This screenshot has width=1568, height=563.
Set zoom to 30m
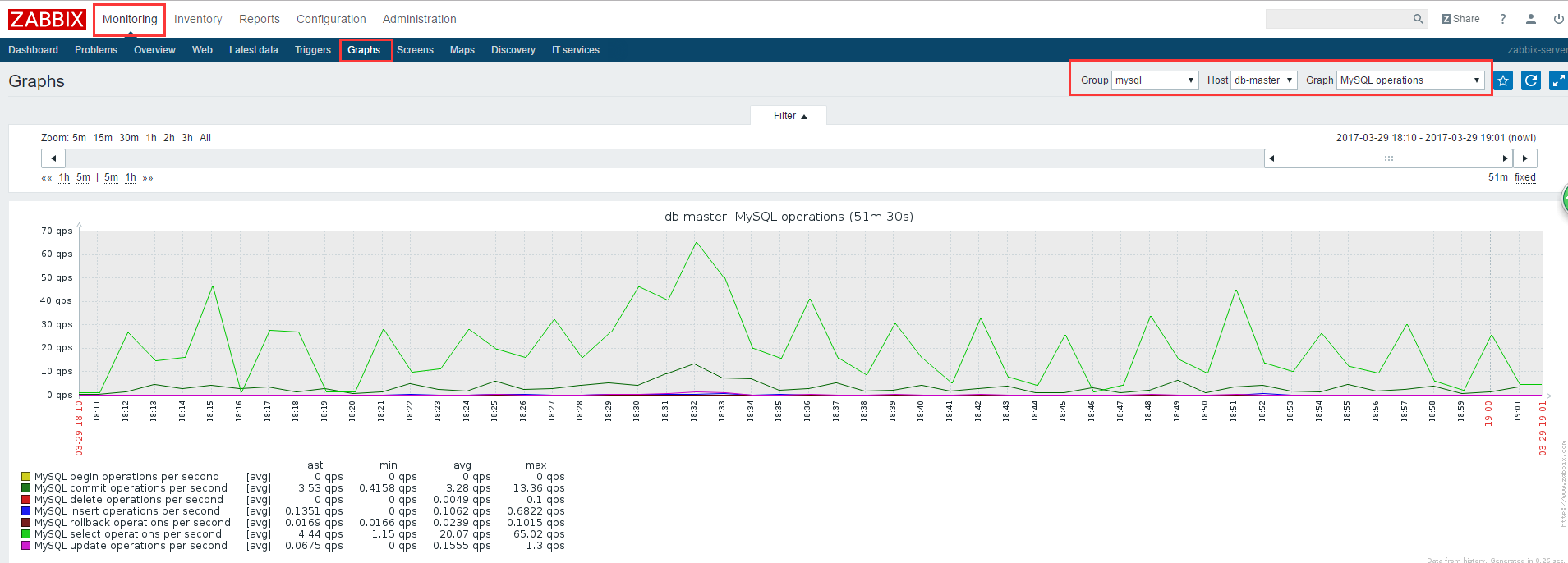129,138
